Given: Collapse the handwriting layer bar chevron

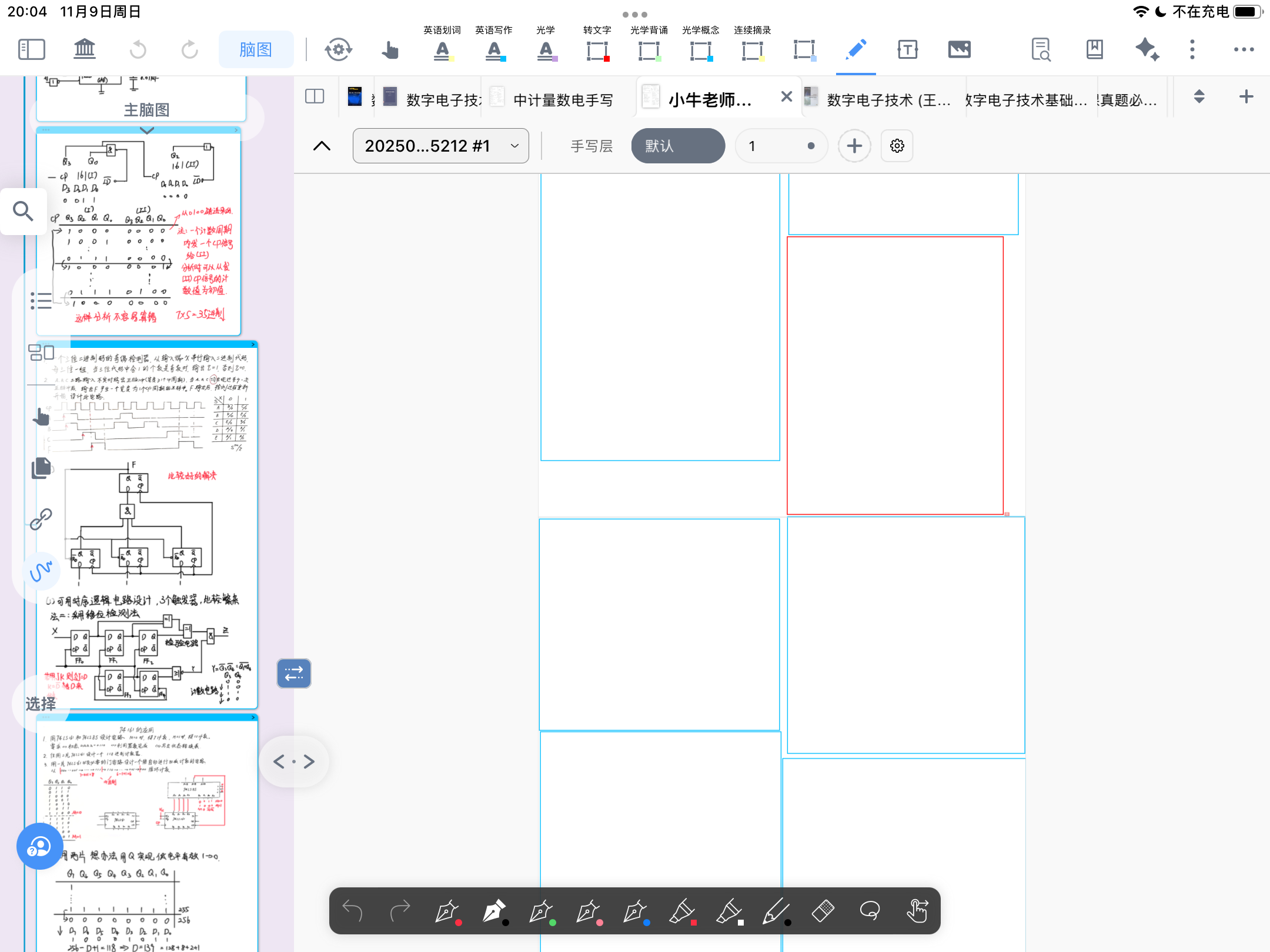Looking at the screenshot, I should point(322,146).
